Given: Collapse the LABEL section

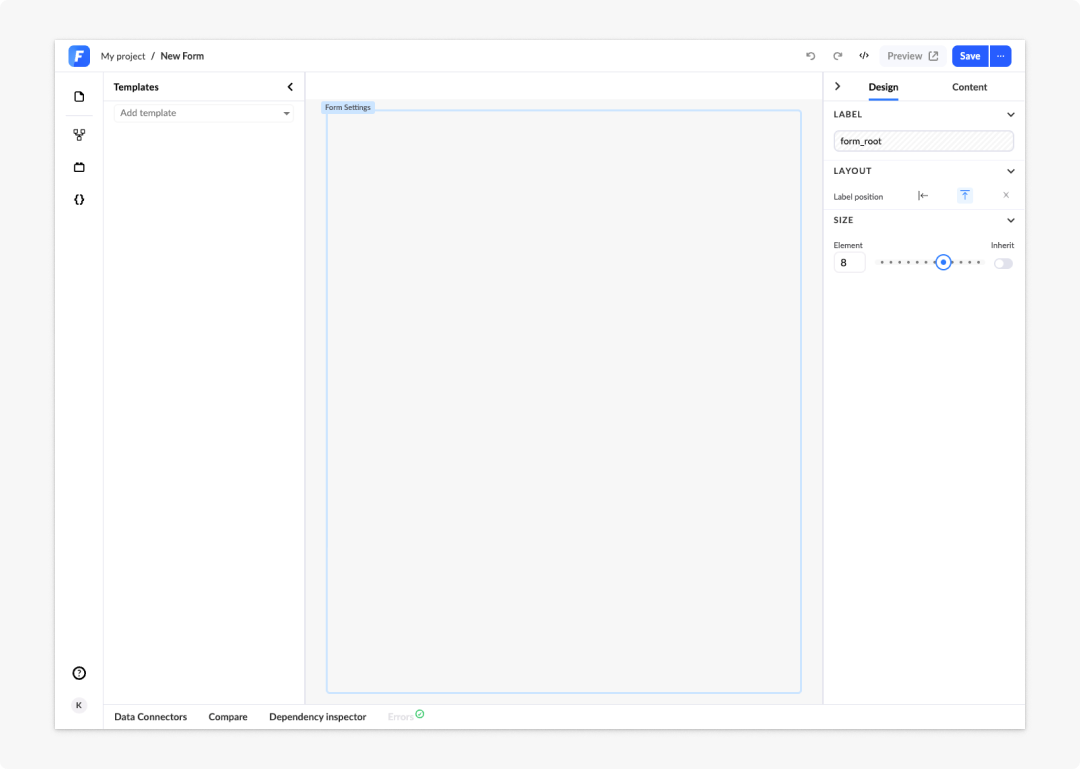Looking at the screenshot, I should (1010, 114).
